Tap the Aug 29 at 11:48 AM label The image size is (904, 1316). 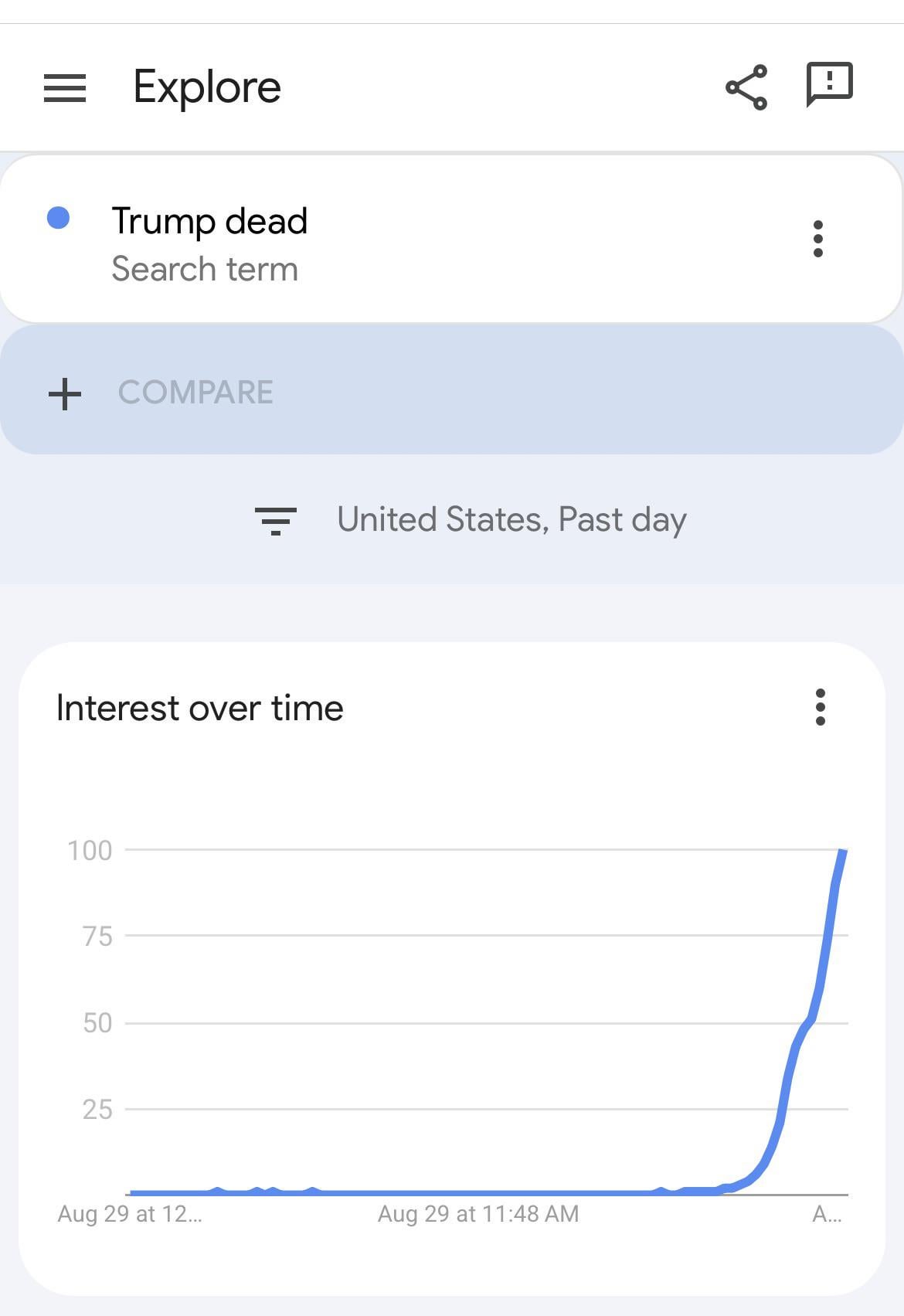tap(478, 1213)
